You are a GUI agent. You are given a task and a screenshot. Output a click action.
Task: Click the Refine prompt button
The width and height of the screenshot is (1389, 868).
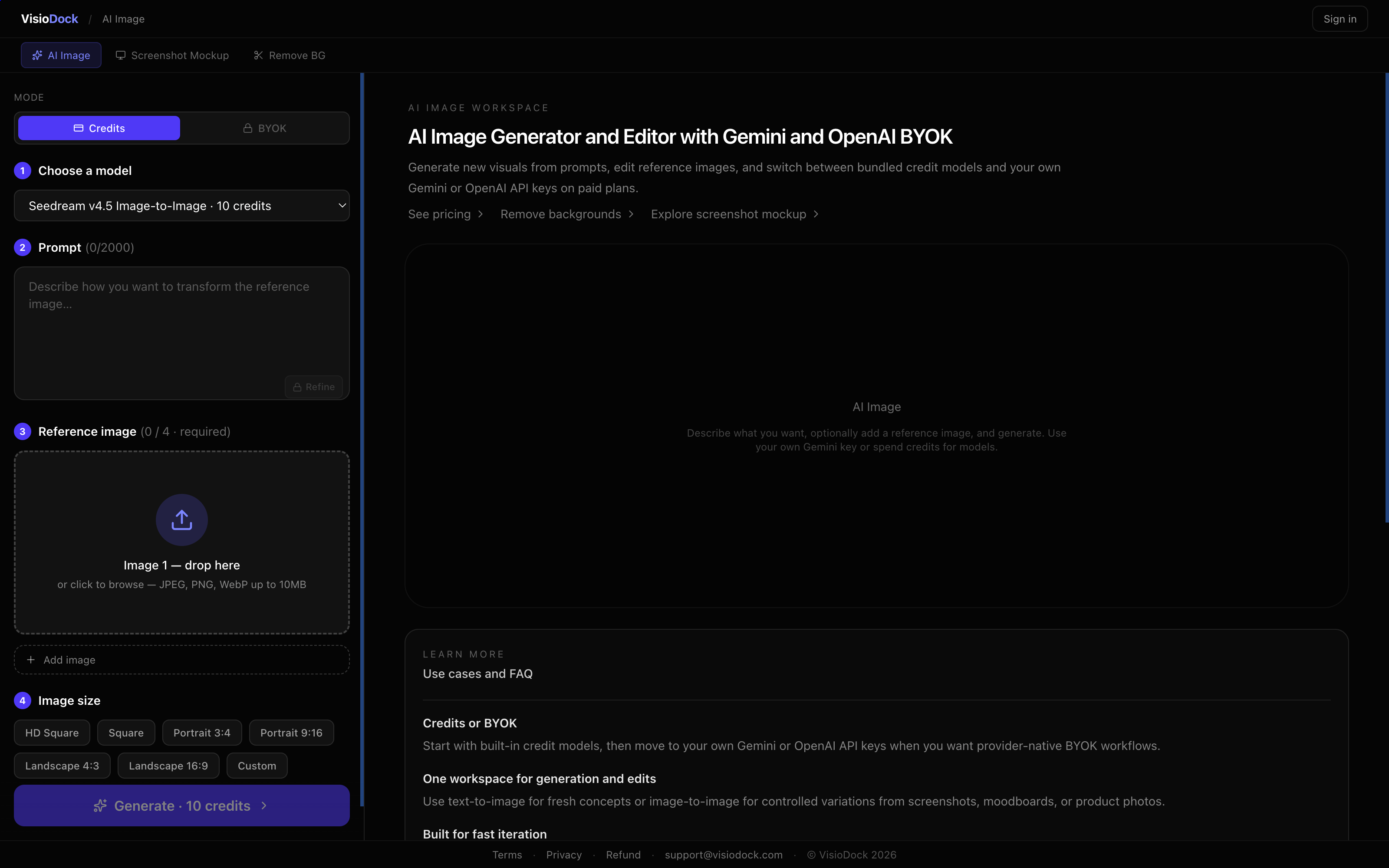pos(314,387)
